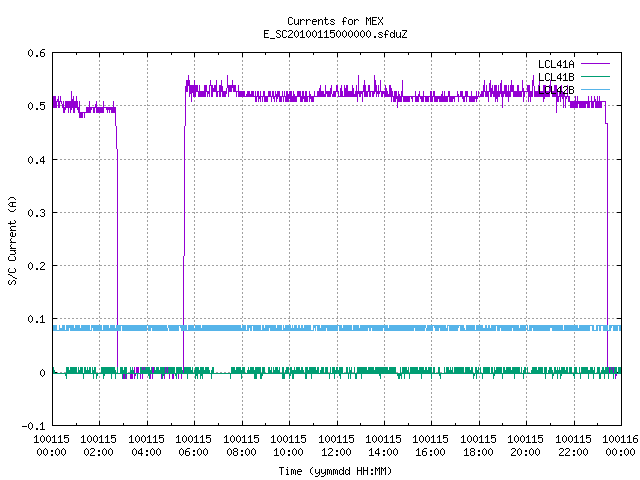Click the light blue LCL42B legend line sample

(x=596, y=89)
